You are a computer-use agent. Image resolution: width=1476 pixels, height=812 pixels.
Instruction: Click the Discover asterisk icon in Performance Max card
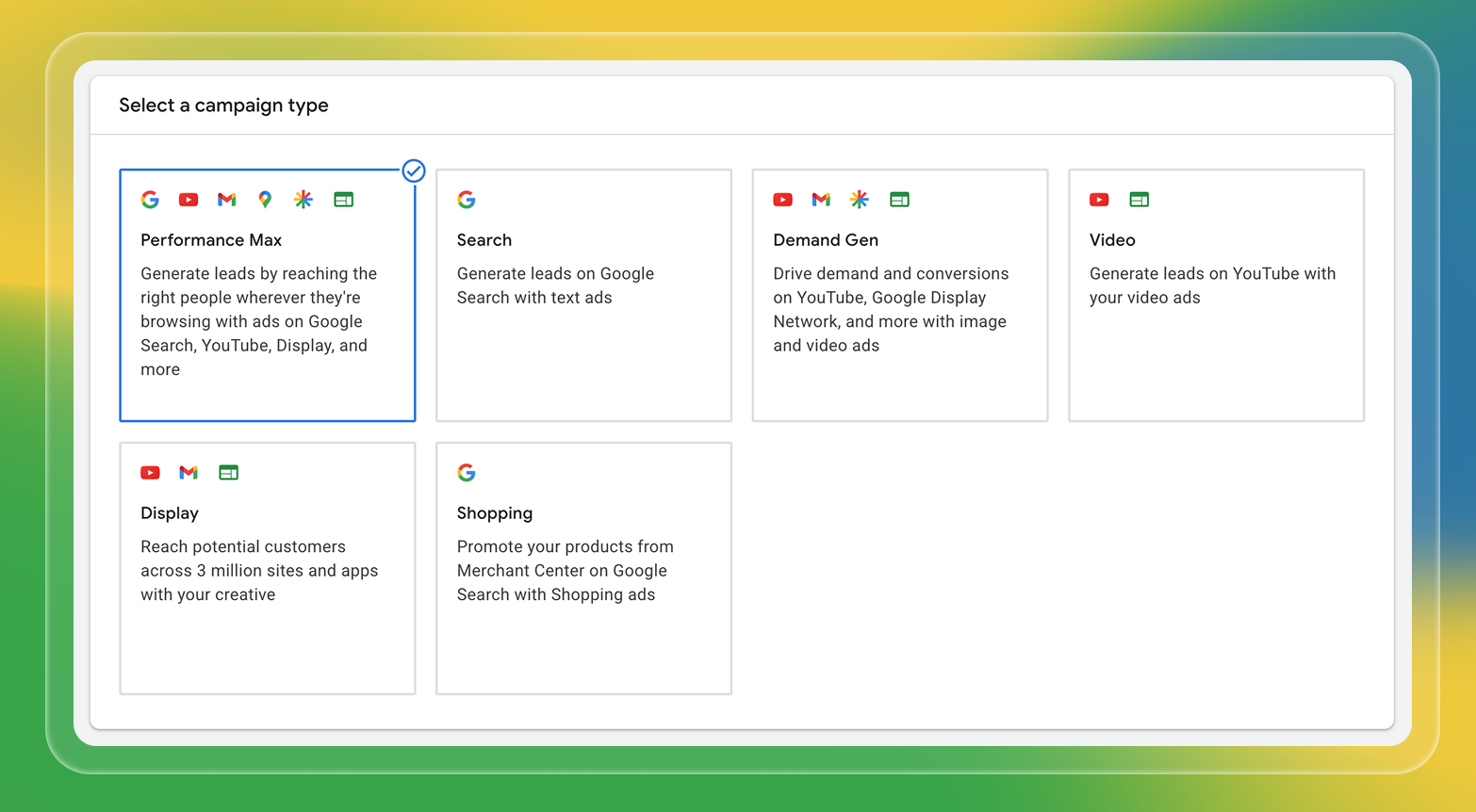click(303, 200)
